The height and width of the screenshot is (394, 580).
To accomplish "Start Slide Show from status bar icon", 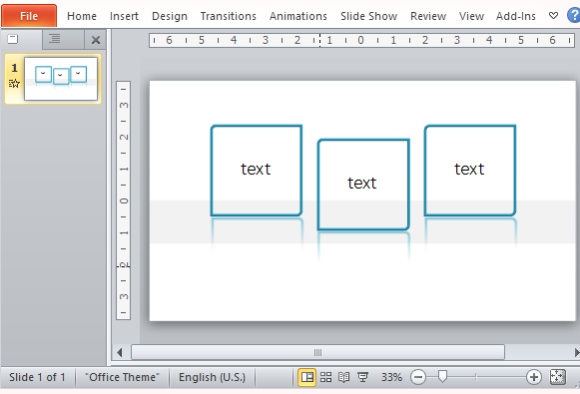I will [363, 377].
